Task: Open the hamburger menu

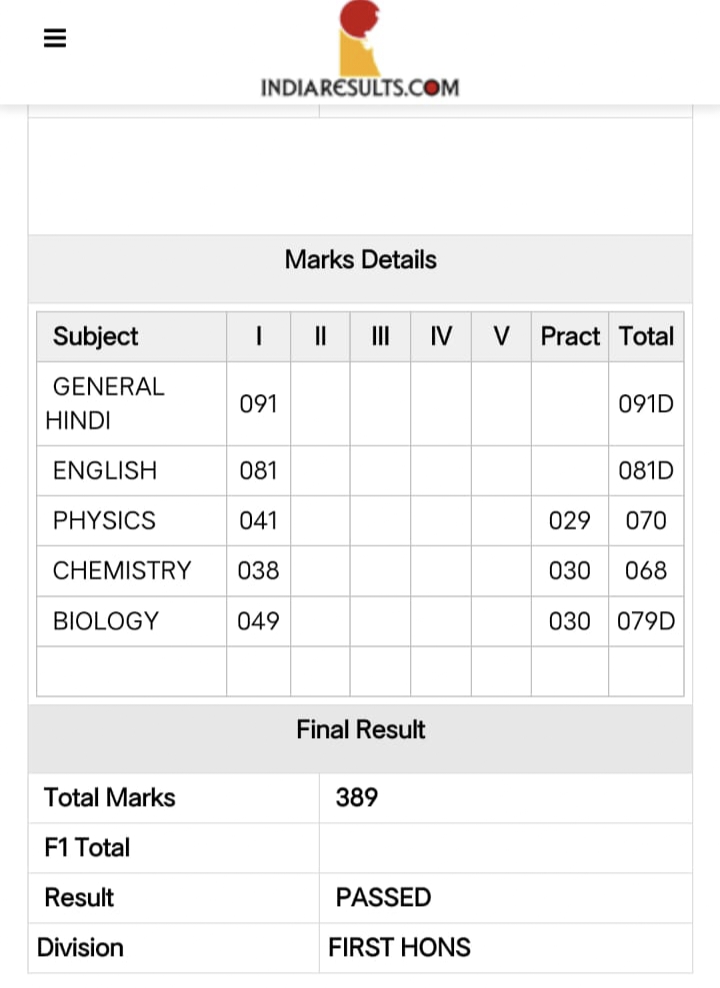Action: point(55,38)
